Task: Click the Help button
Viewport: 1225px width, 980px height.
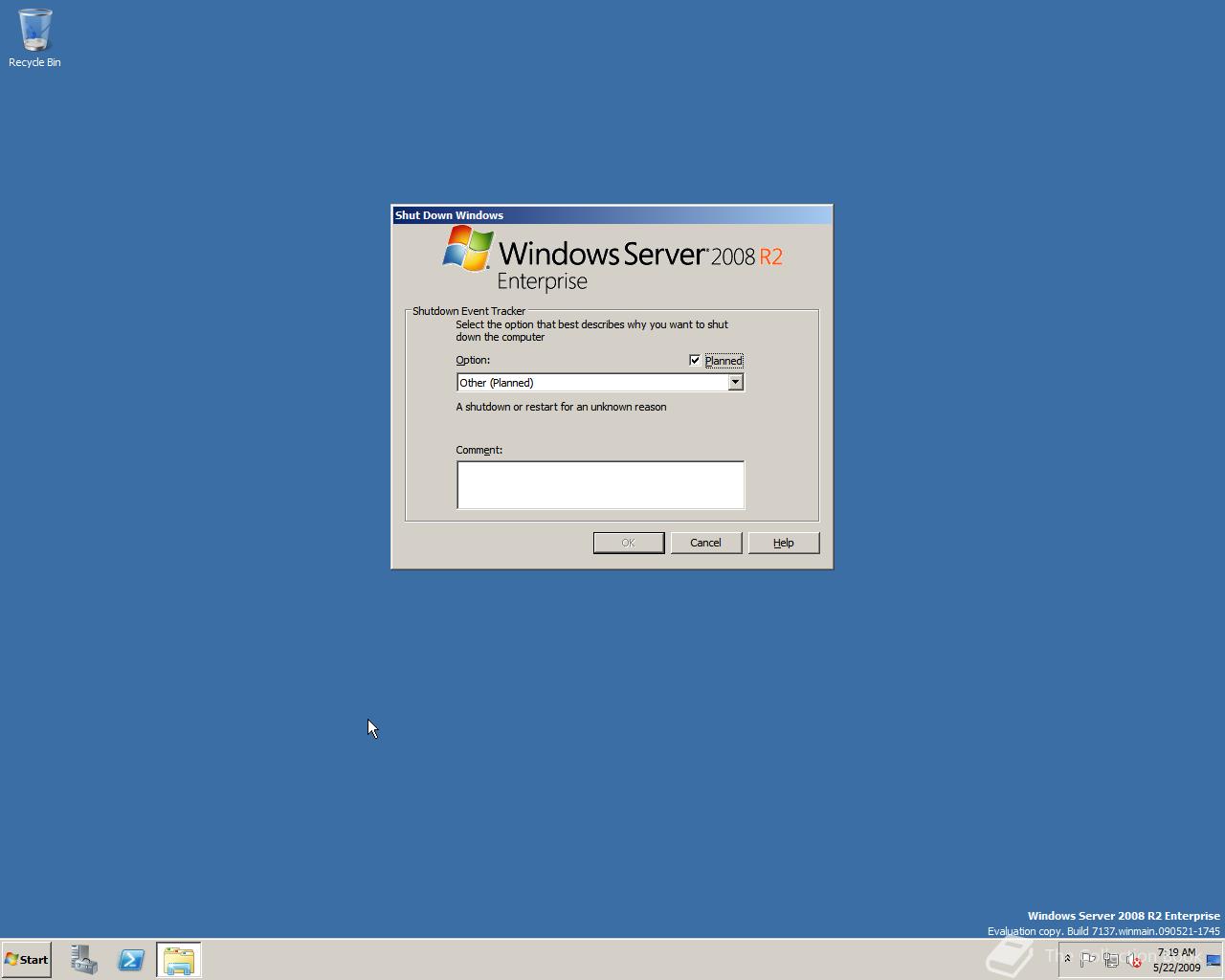Action: coord(784,543)
